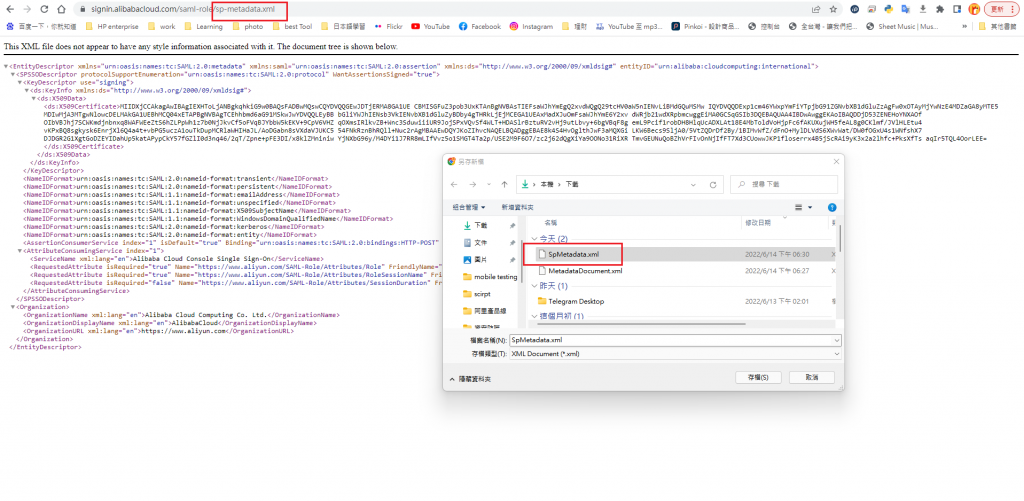Open the Google Translate extension icon

(906, 9)
